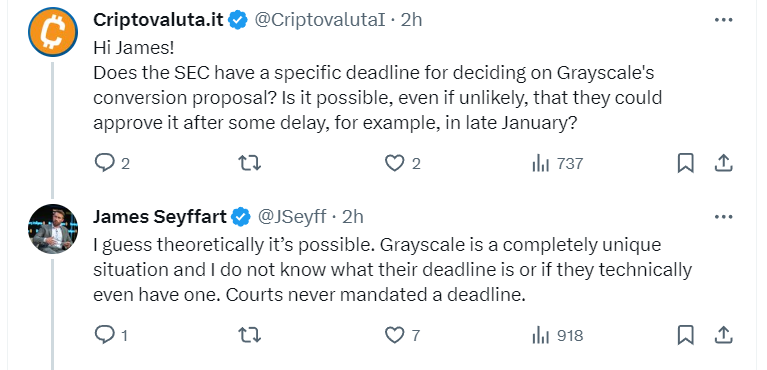Image resolution: width=767 pixels, height=370 pixels.
Task: Open the @JSeyff handle link
Action: pos(292,216)
